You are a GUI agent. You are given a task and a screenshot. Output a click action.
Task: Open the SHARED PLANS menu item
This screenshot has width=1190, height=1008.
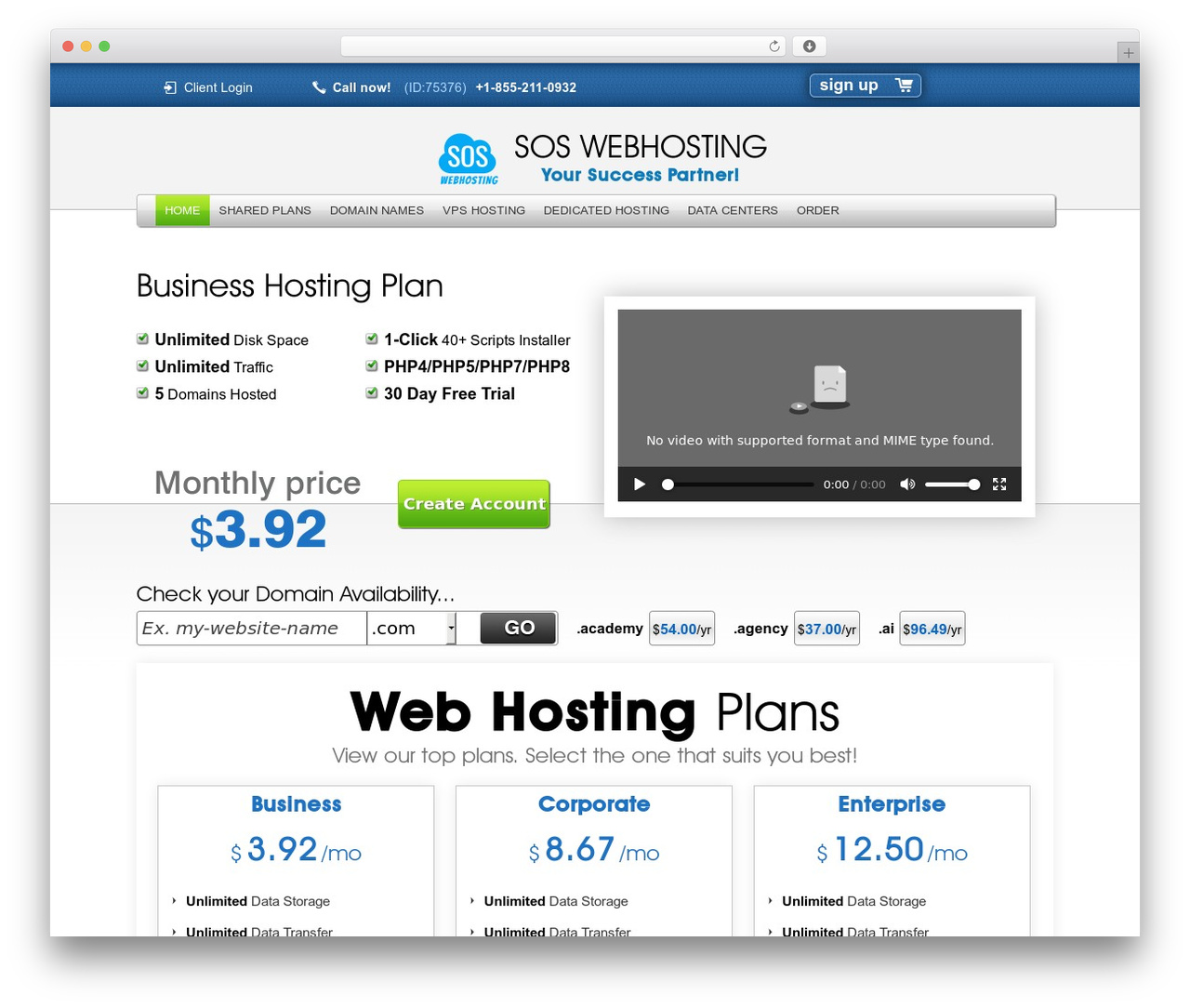tap(265, 211)
